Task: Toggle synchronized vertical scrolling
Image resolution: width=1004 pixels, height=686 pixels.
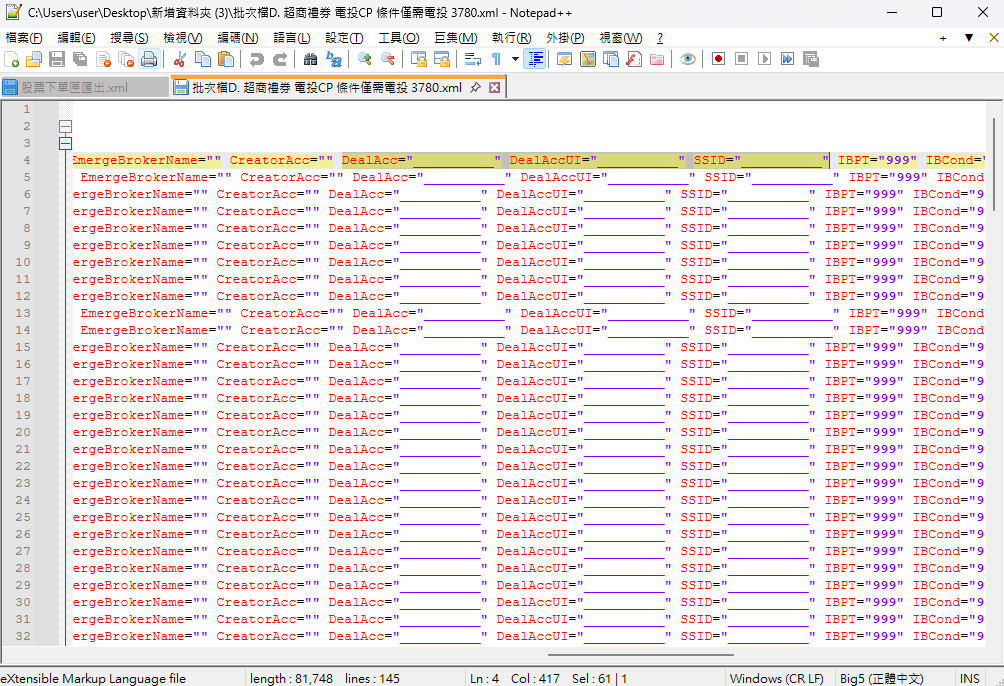Action: (x=419, y=60)
